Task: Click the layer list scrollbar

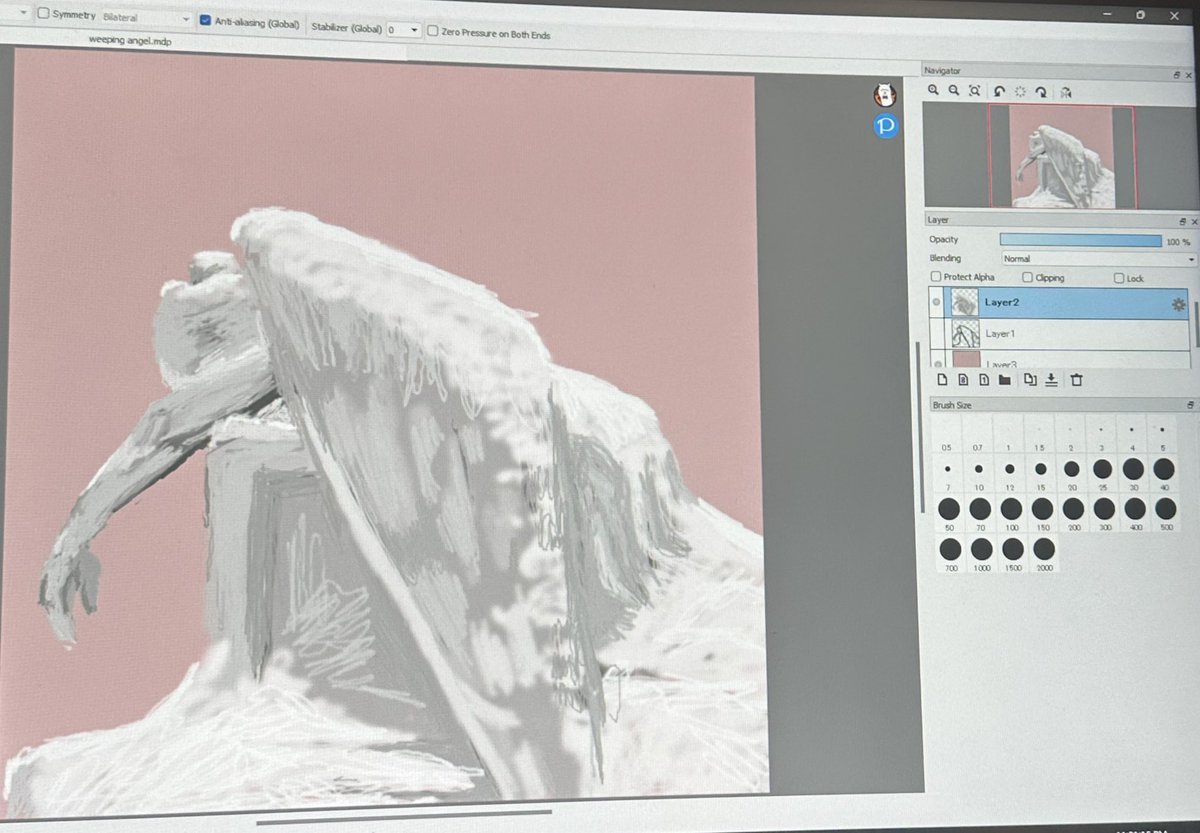Action: [x=1195, y=322]
